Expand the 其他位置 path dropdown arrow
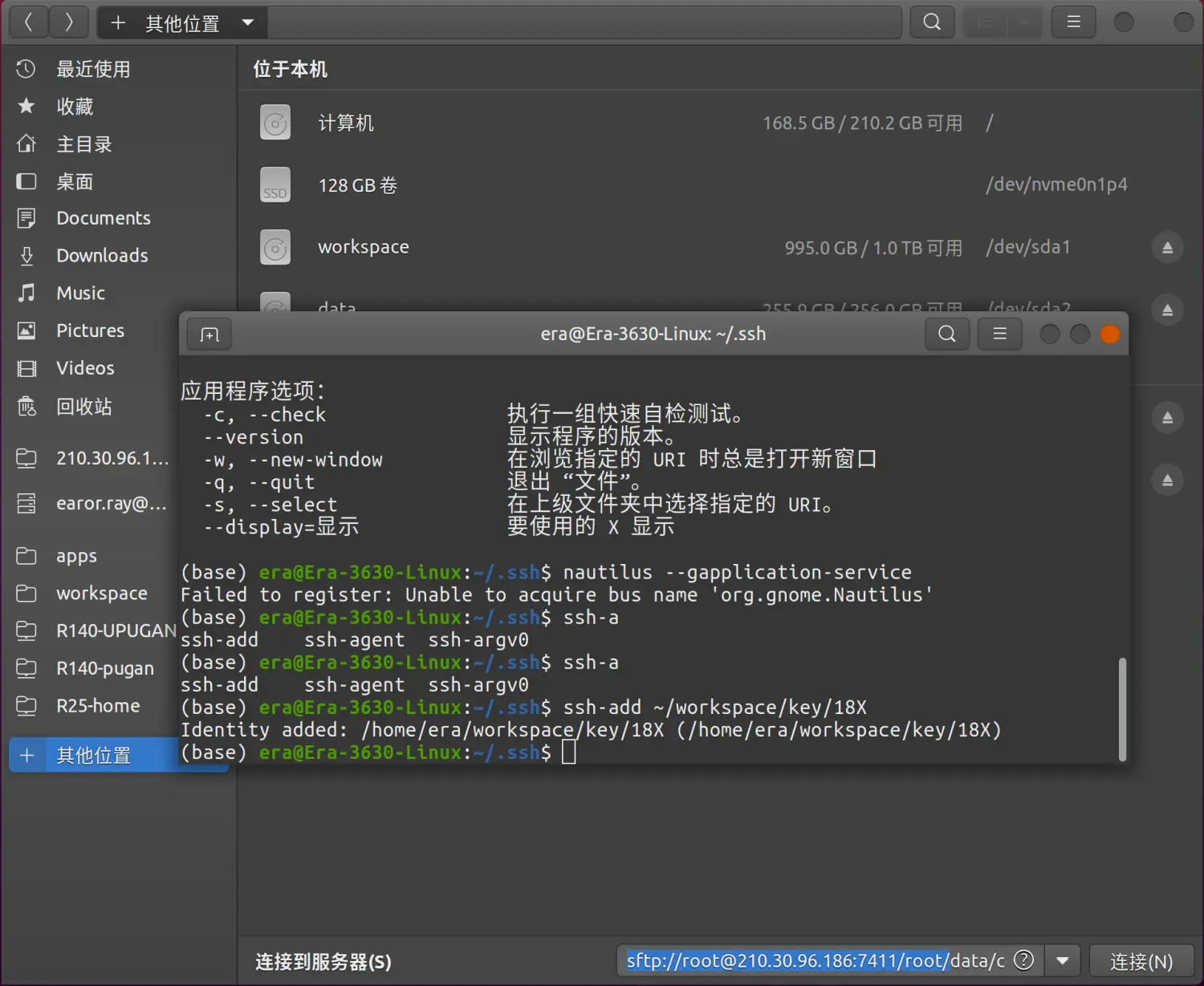The height and width of the screenshot is (986, 1204). [248, 22]
